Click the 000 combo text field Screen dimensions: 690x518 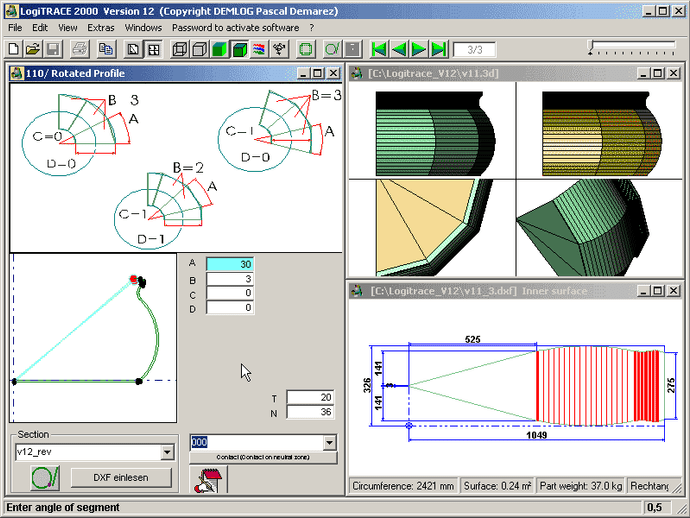tap(257, 443)
